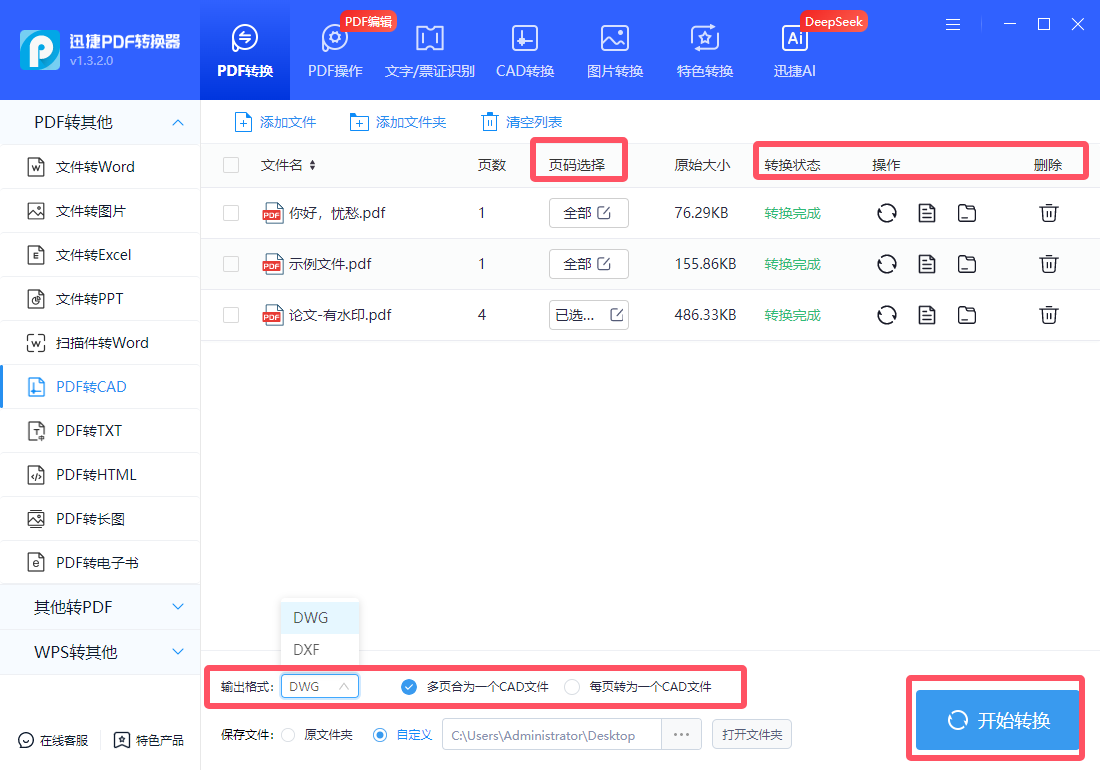Open 迅捷AI top tab

point(794,51)
